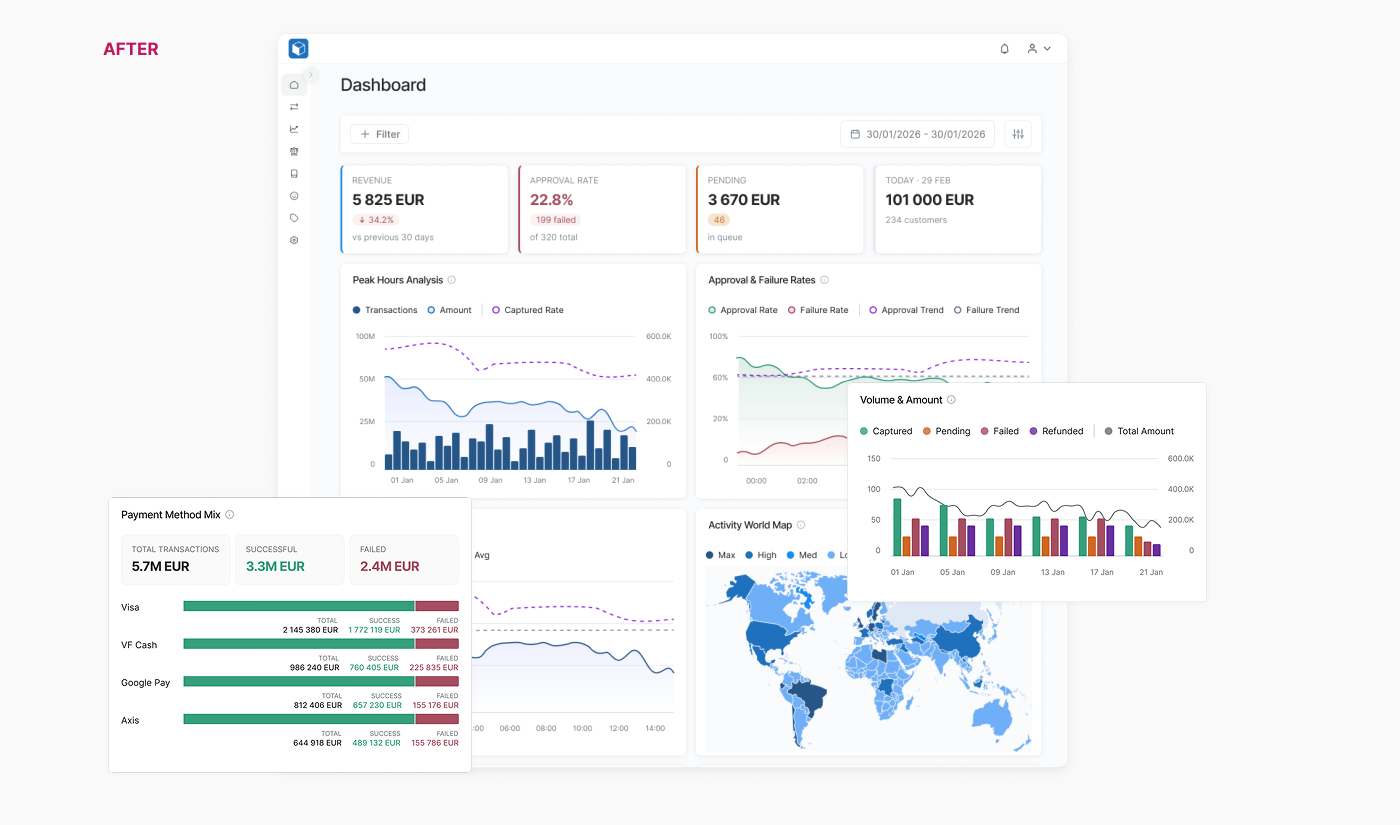
Task: Toggle Failure Rate legend item
Action: (818, 310)
